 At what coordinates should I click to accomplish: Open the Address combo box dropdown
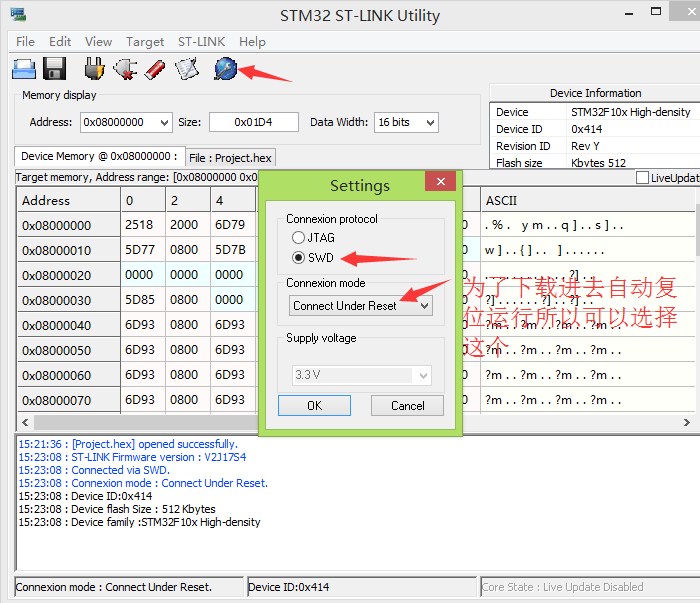tap(163, 122)
